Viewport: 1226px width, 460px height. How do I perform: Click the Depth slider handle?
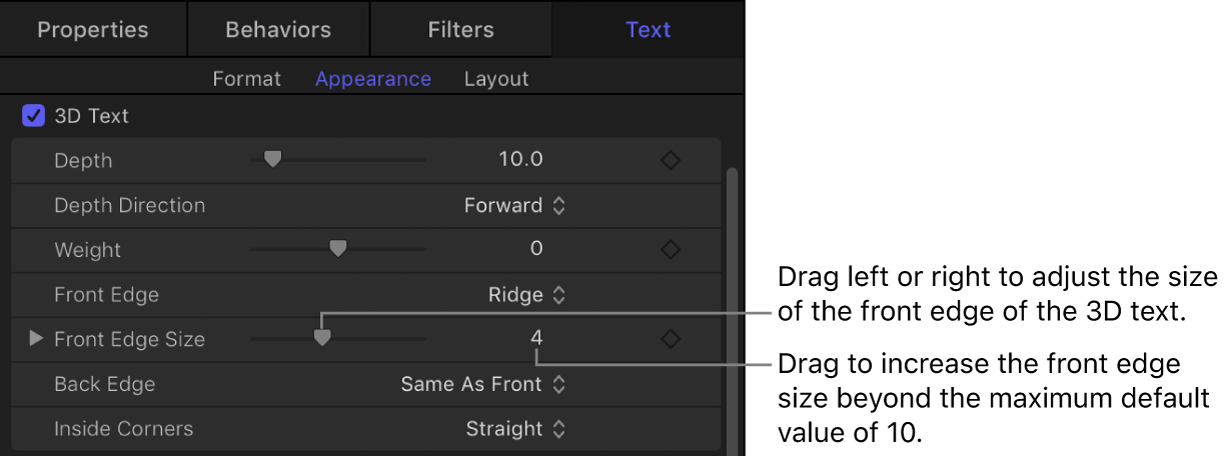tap(272, 159)
